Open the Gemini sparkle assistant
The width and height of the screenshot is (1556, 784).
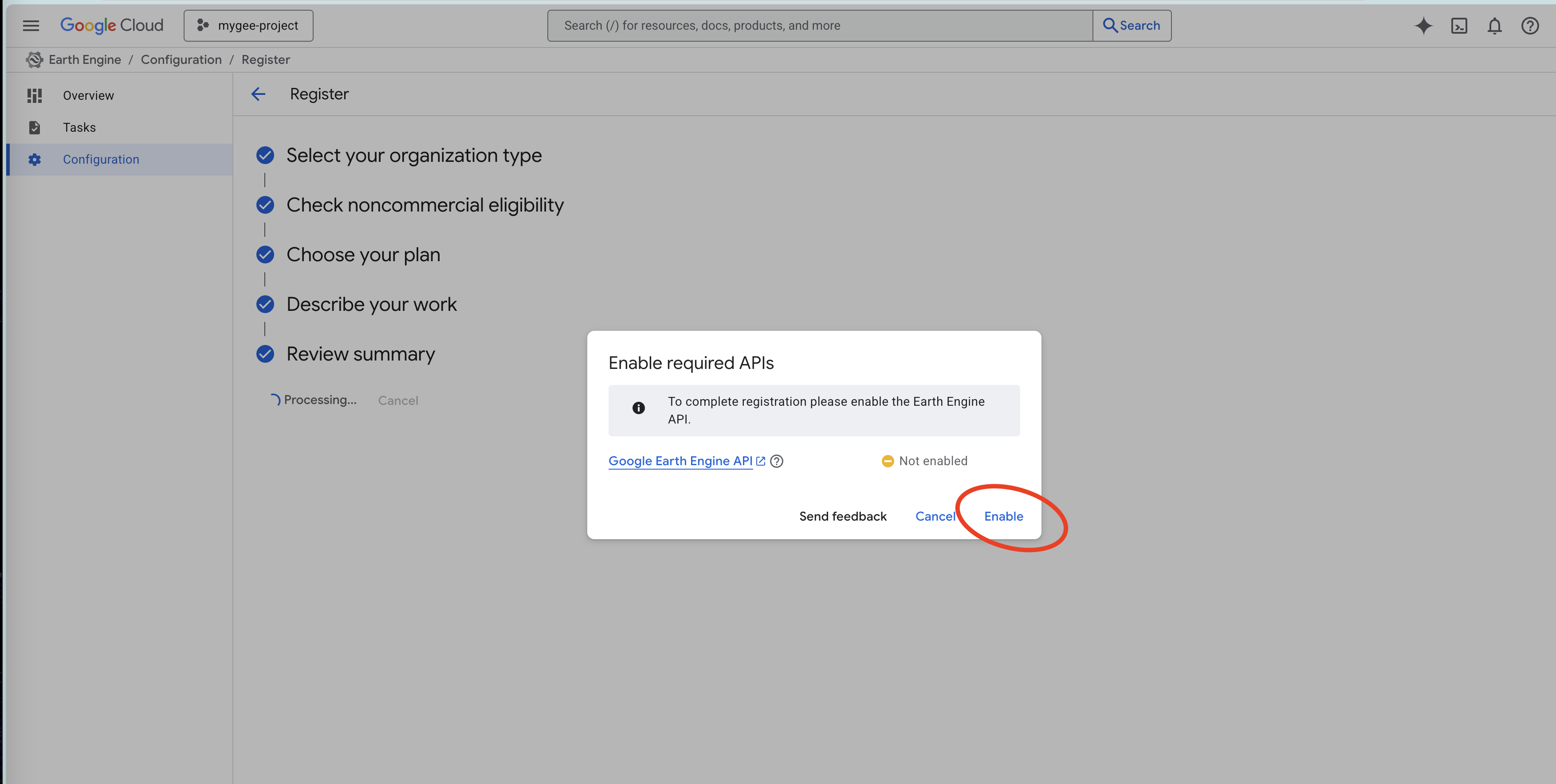1423,25
